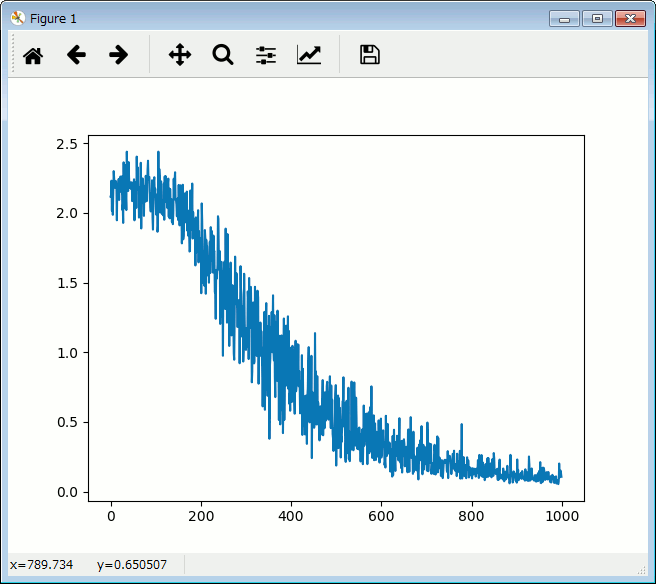Click the toolbar's dotted grip handle
656x584 pixels.
pos(13,54)
